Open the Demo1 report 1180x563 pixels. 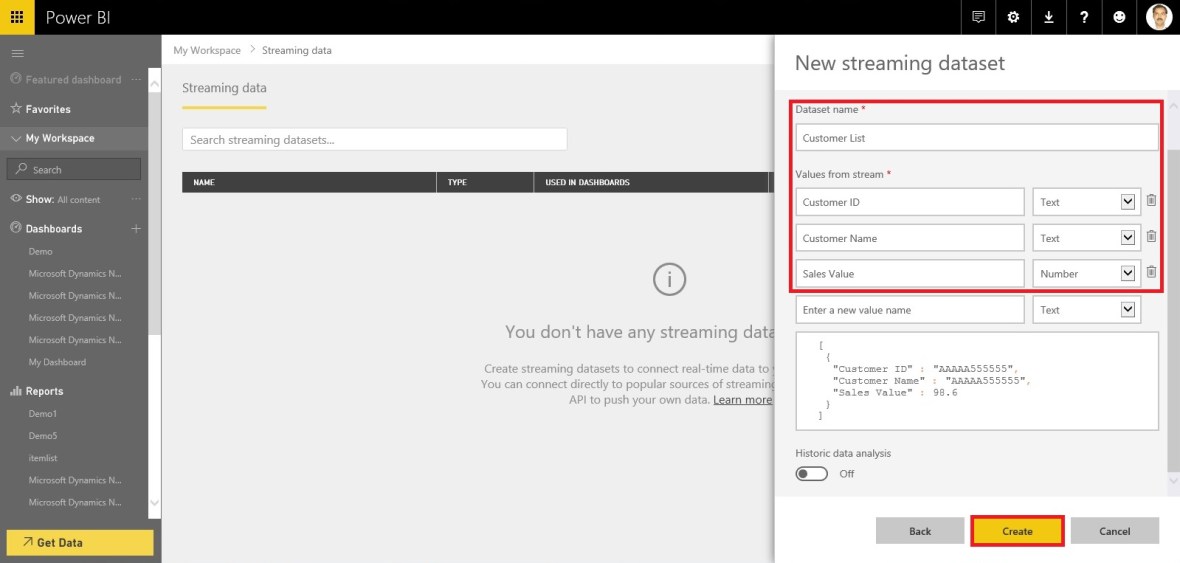pos(43,414)
